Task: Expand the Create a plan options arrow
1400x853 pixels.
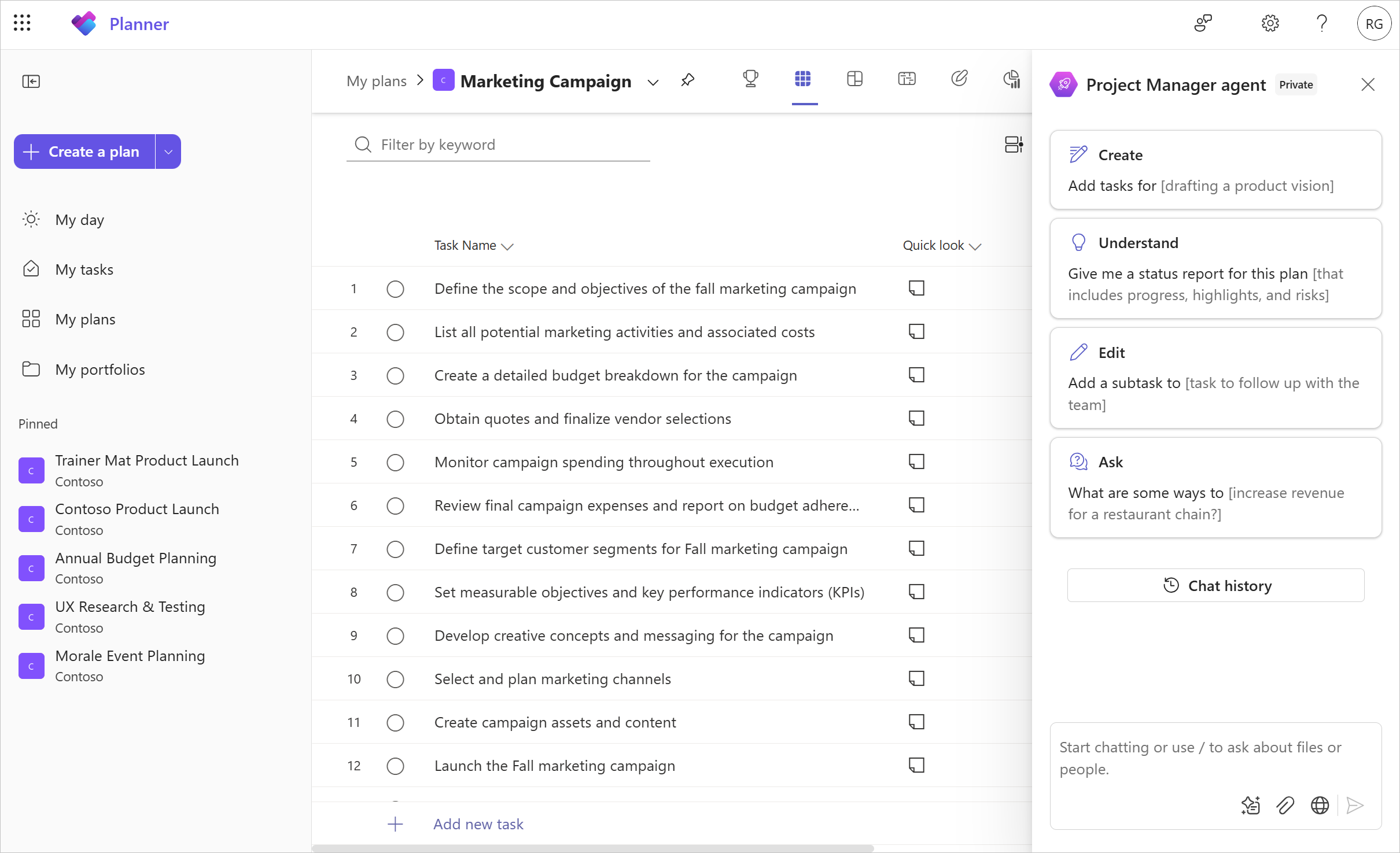Action: point(168,151)
